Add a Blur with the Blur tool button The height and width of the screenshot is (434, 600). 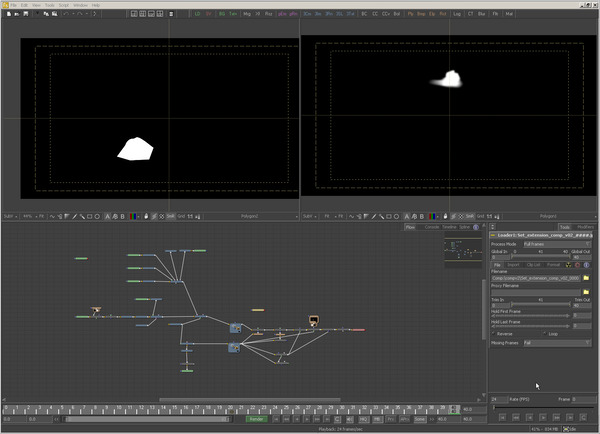click(x=481, y=14)
